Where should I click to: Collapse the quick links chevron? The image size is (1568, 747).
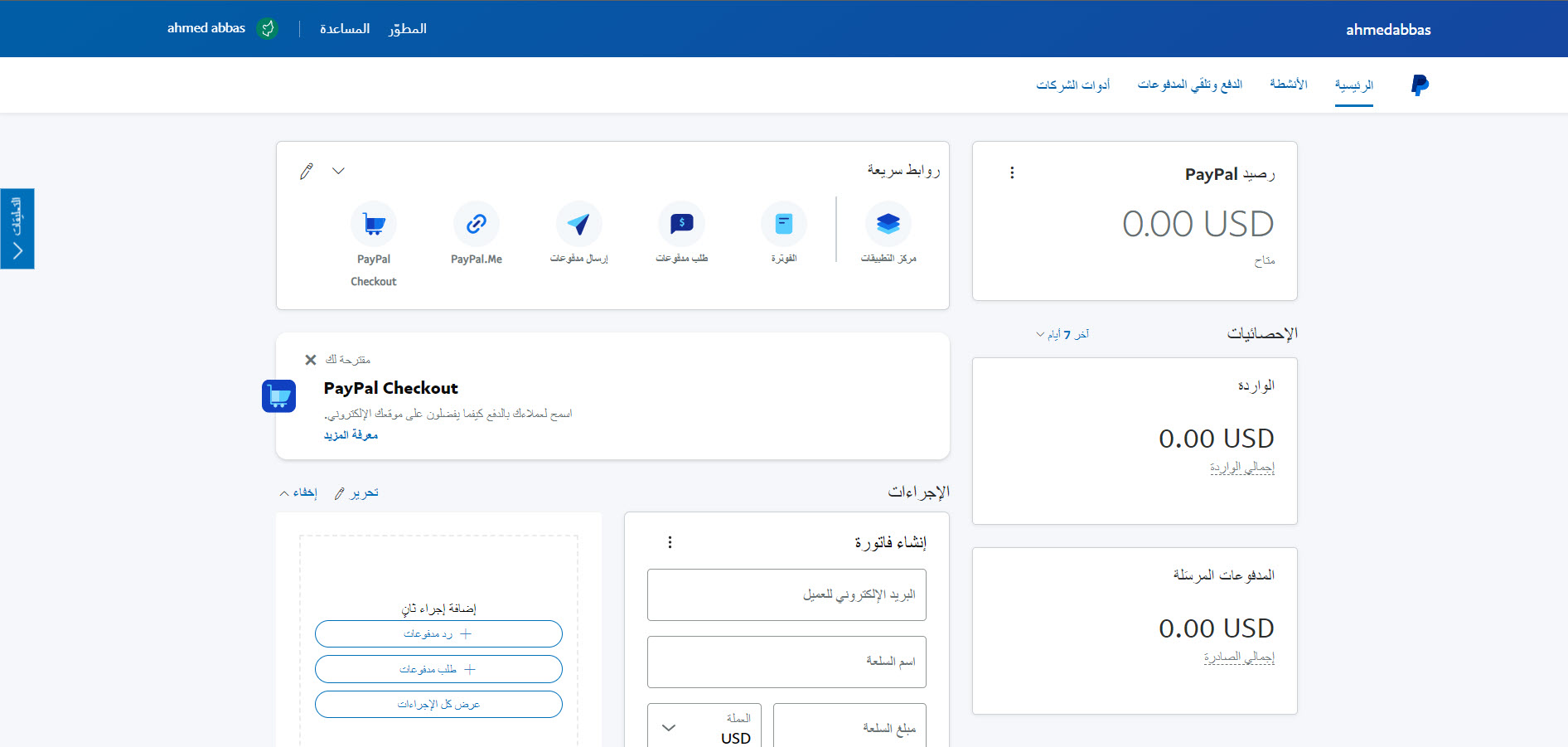338,171
